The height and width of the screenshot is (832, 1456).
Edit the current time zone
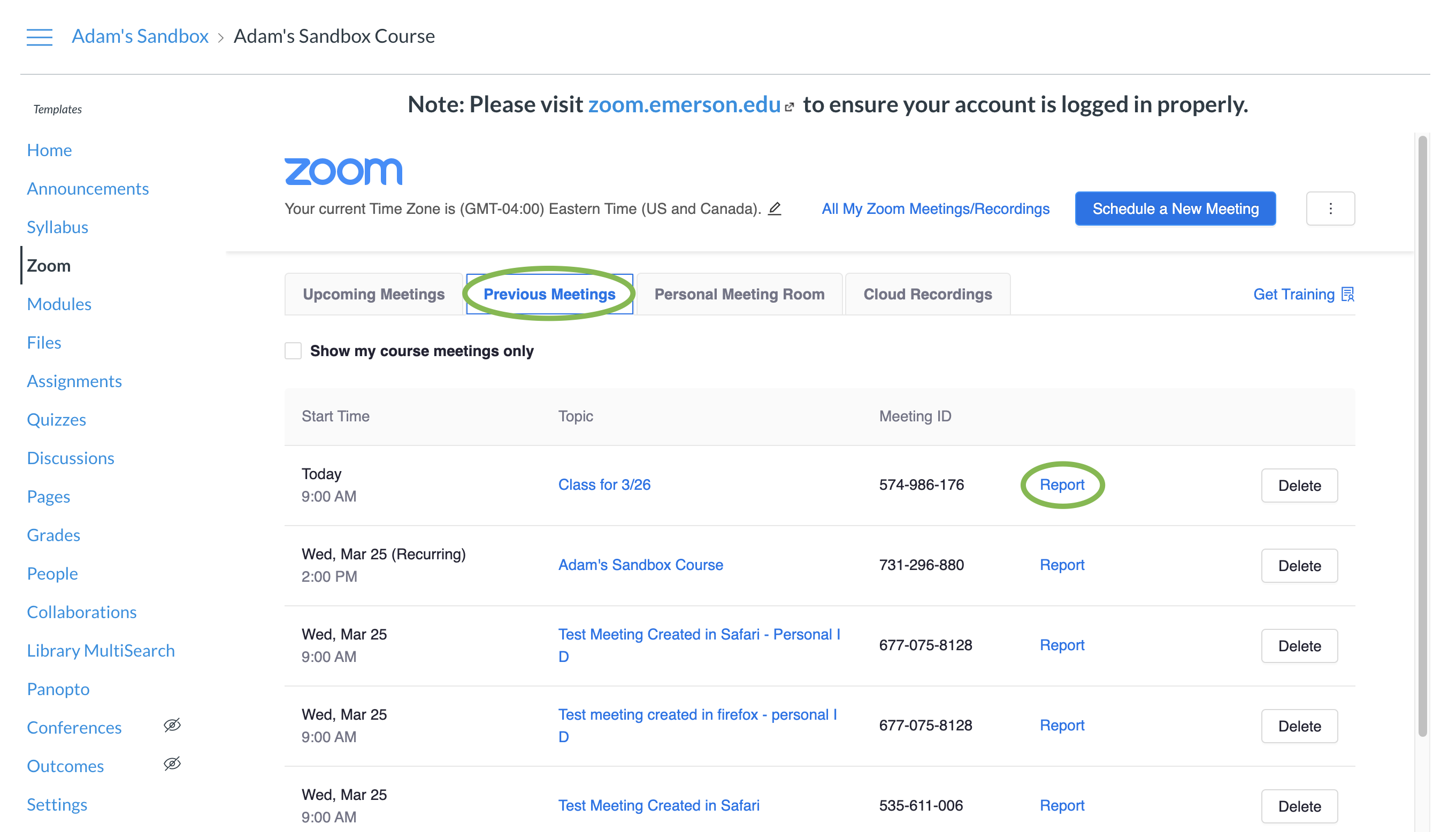click(x=775, y=209)
